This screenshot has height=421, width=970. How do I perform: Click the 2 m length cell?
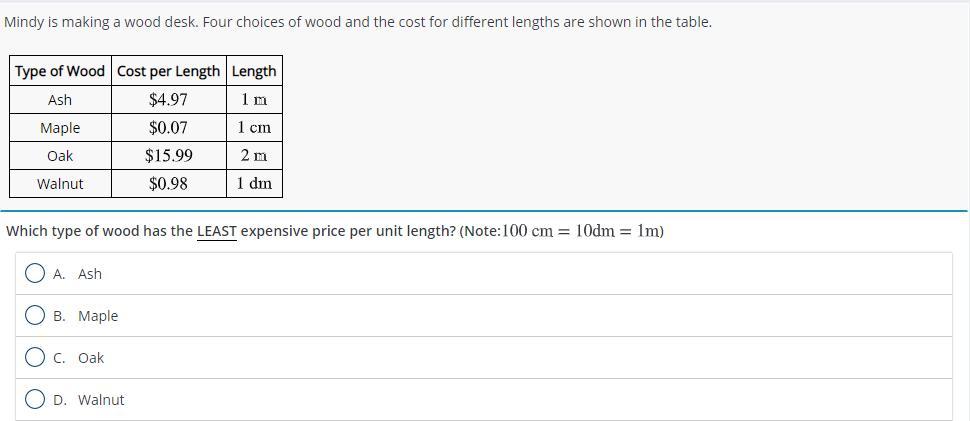[254, 156]
